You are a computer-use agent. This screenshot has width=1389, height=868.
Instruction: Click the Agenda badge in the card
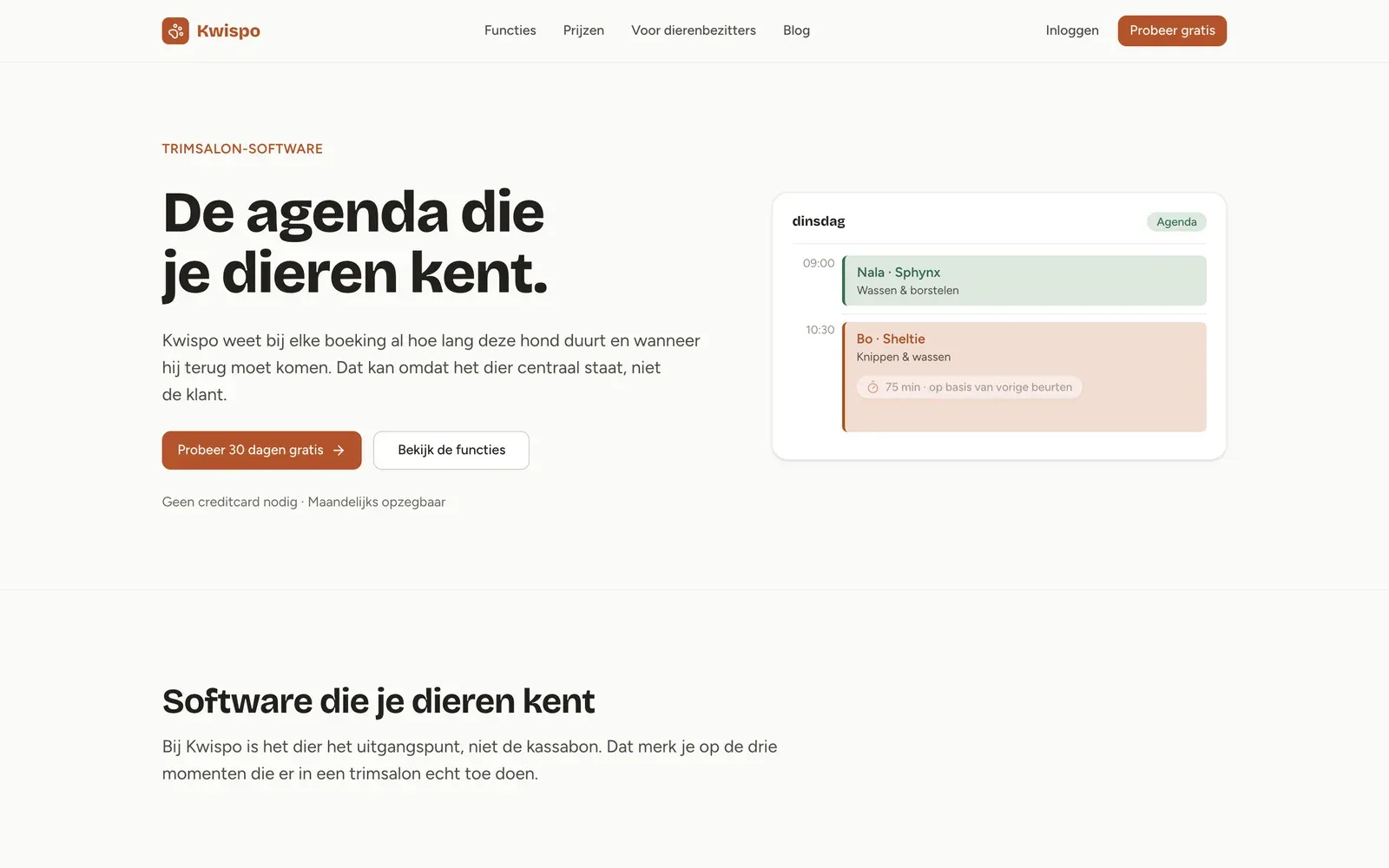[x=1176, y=222]
